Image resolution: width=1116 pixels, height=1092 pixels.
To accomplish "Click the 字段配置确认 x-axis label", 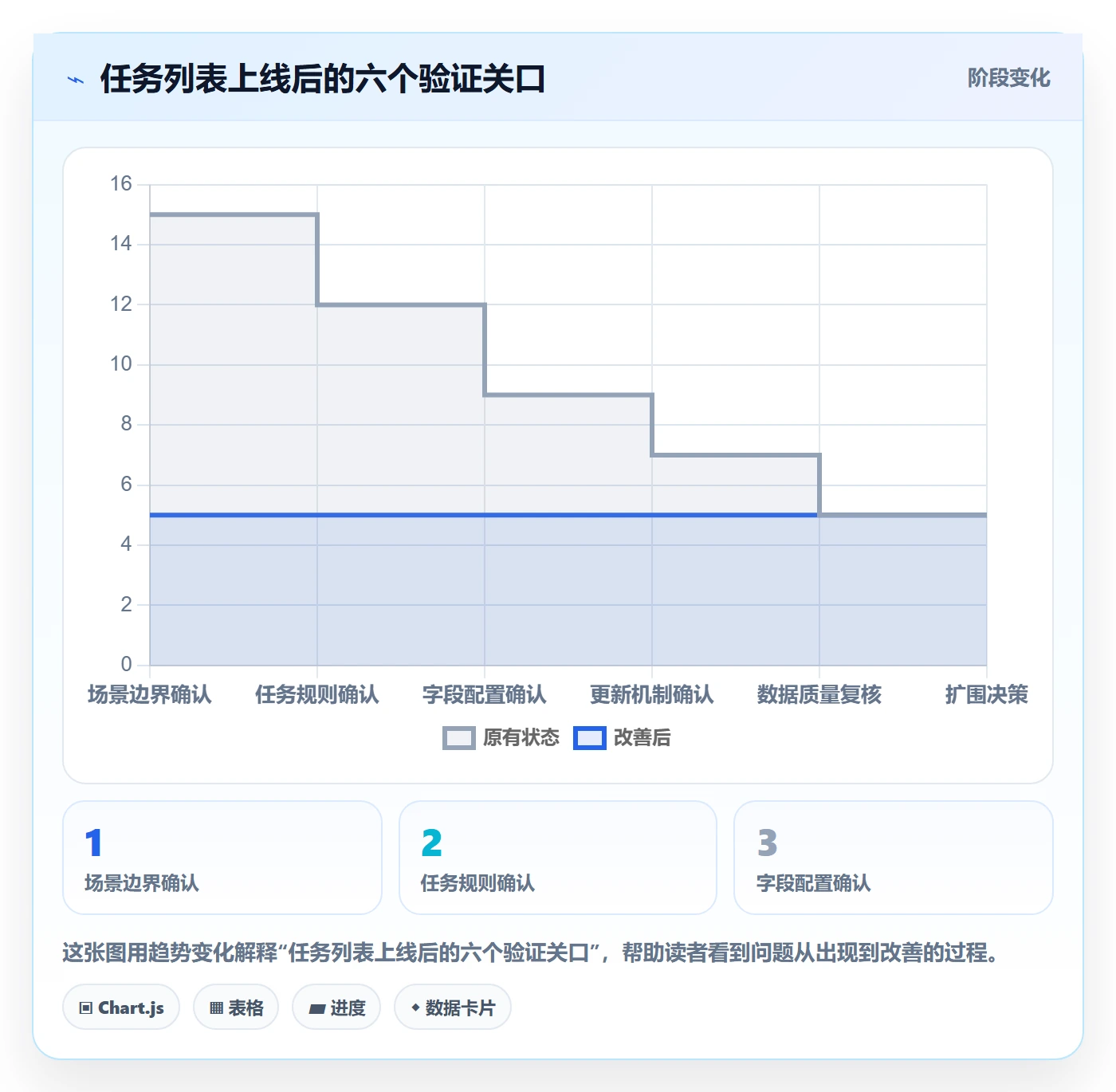I will (x=485, y=695).
